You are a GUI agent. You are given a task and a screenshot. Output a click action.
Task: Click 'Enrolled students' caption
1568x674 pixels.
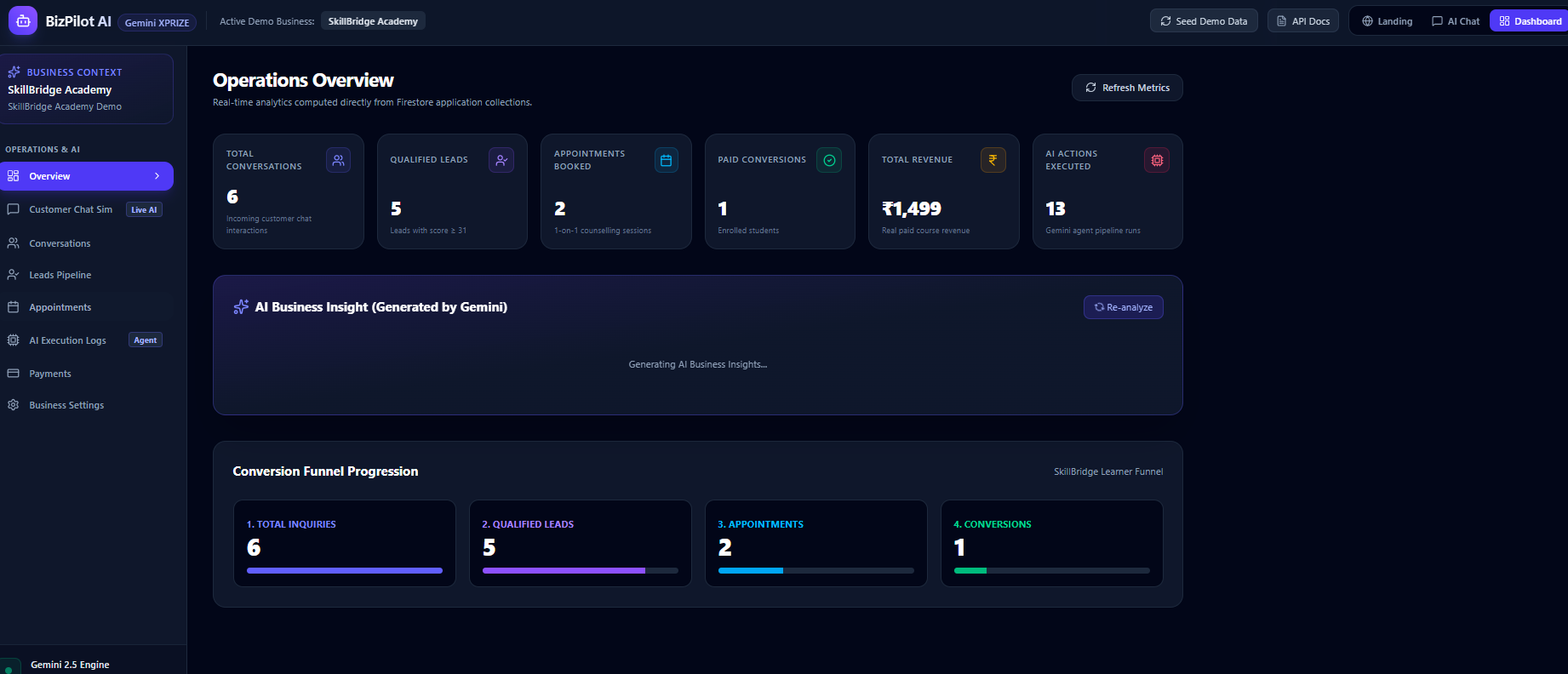[748, 231]
